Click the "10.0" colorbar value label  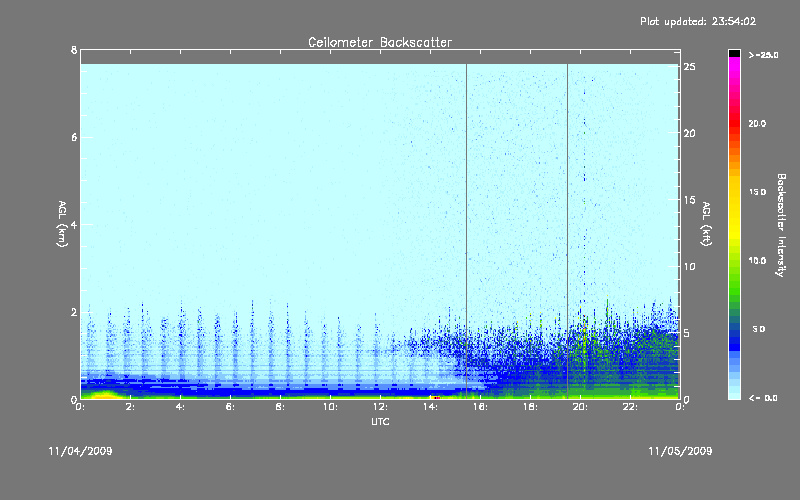(757, 261)
